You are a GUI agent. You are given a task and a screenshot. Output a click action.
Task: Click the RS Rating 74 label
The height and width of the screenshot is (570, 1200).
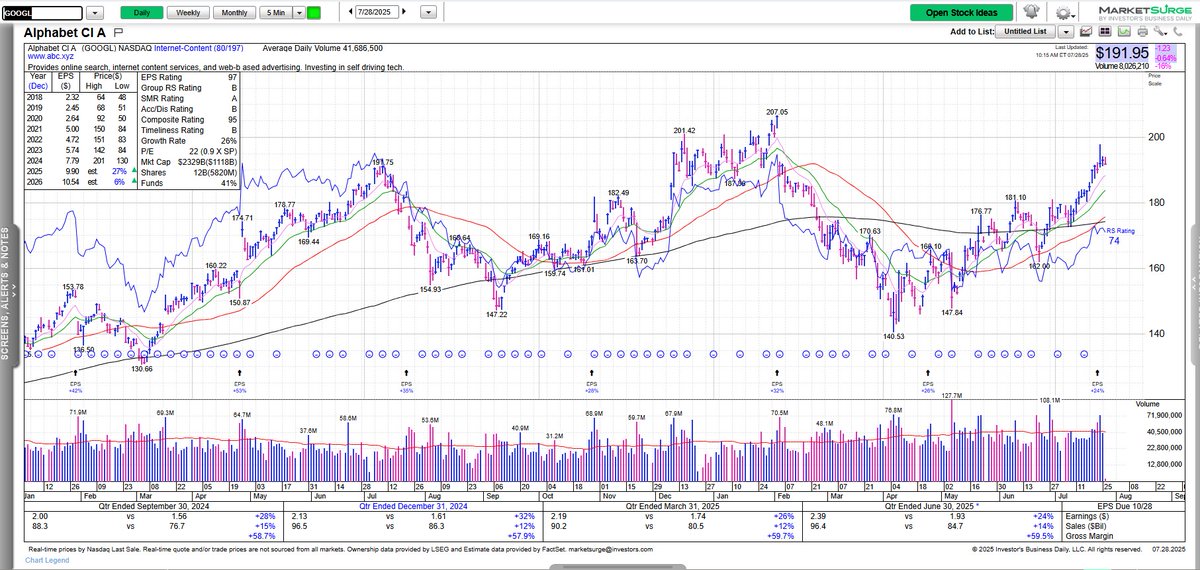coord(1119,235)
